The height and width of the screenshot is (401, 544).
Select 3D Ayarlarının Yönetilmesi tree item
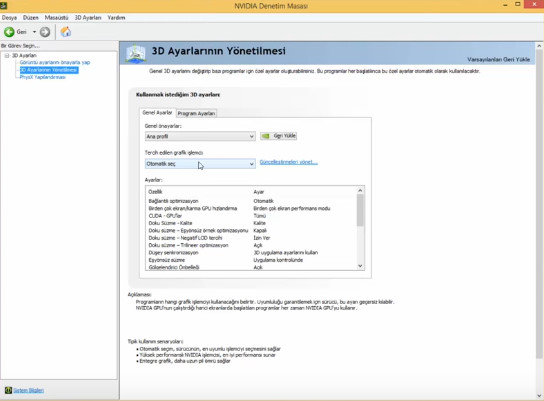[x=49, y=70]
